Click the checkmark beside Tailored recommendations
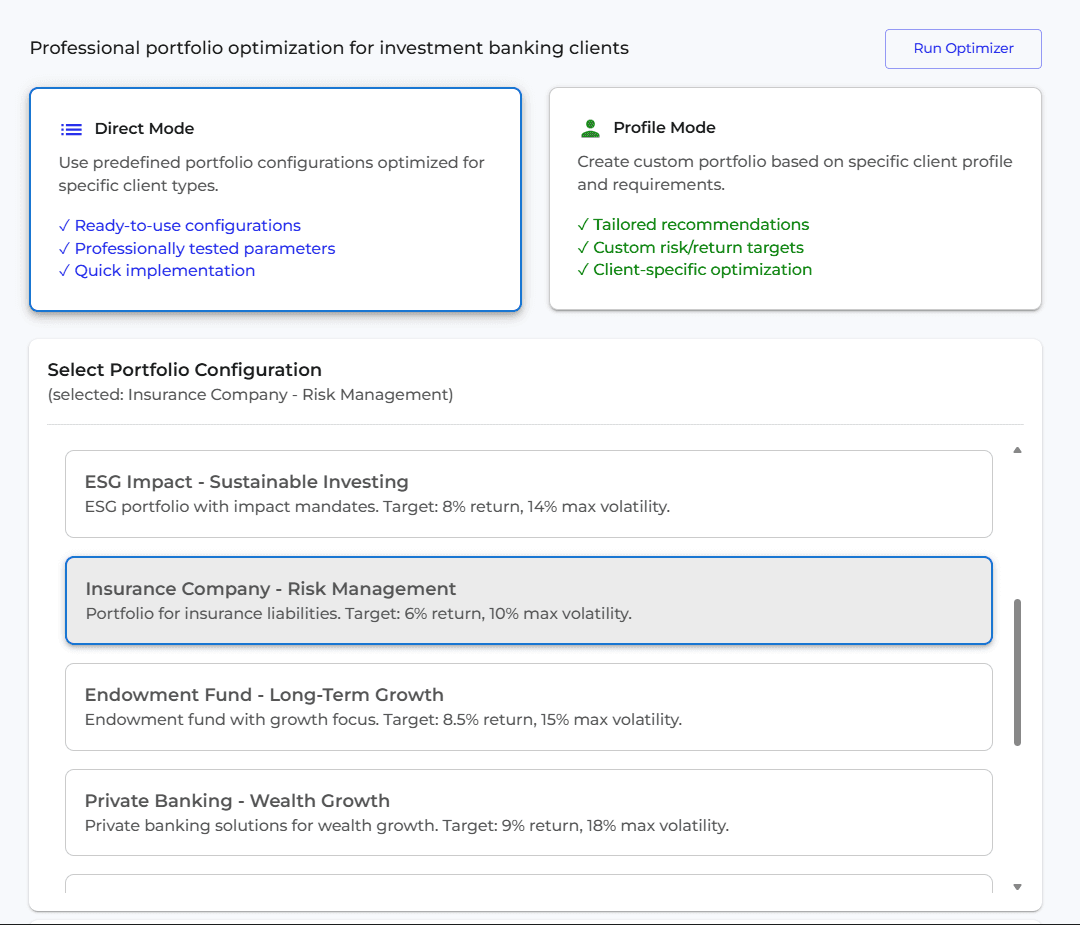 coord(584,224)
